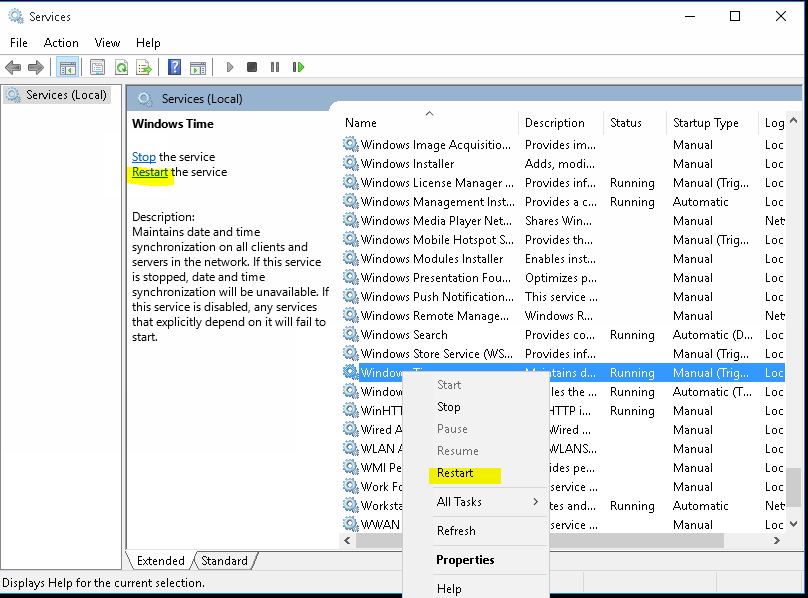Screen dimensions: 808x598
Task: Select the Windows Mobile Hotspot S... service
Action: coord(563,240)
